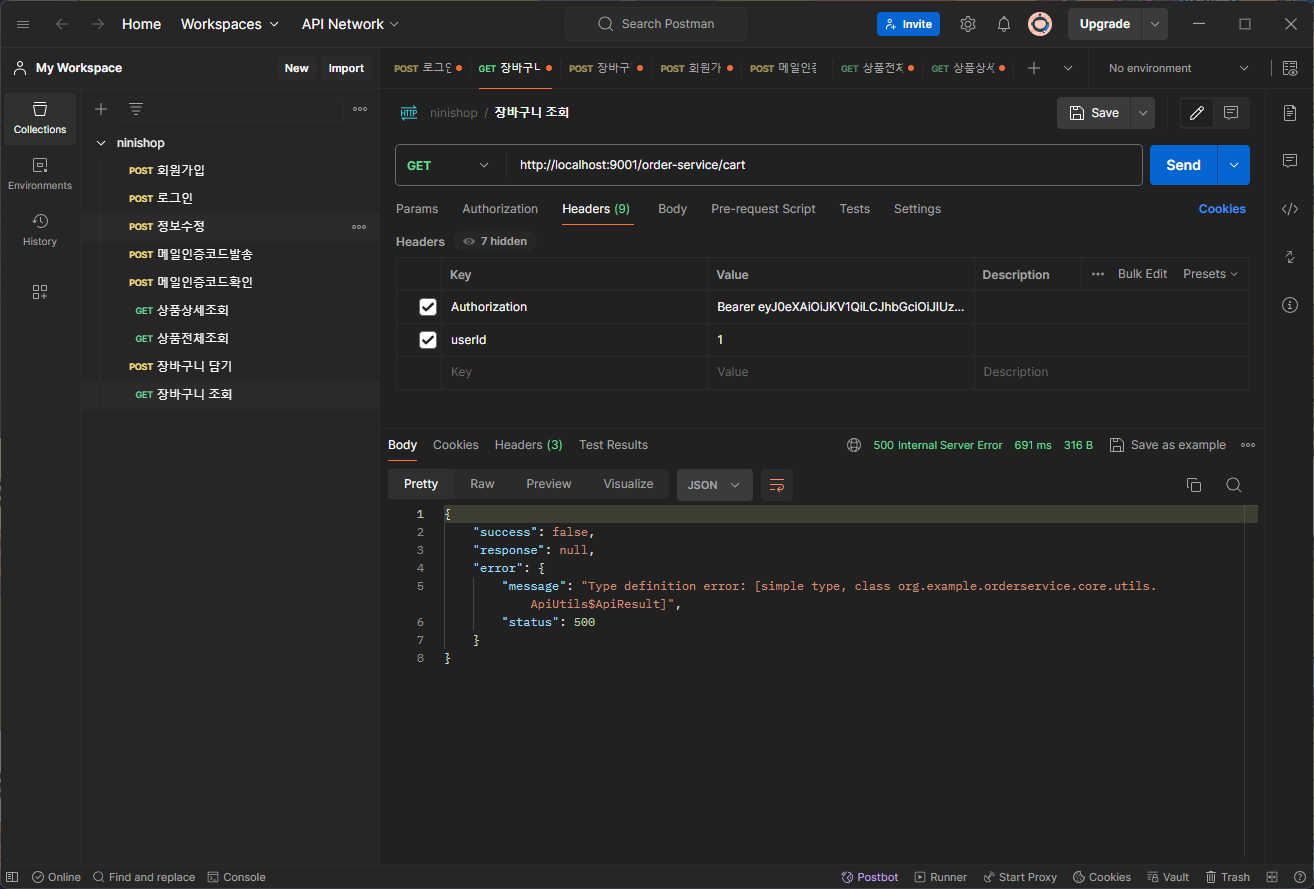Switch to the Pre-request Script tab
Screen dimensions: 1314x889
(x=763, y=209)
